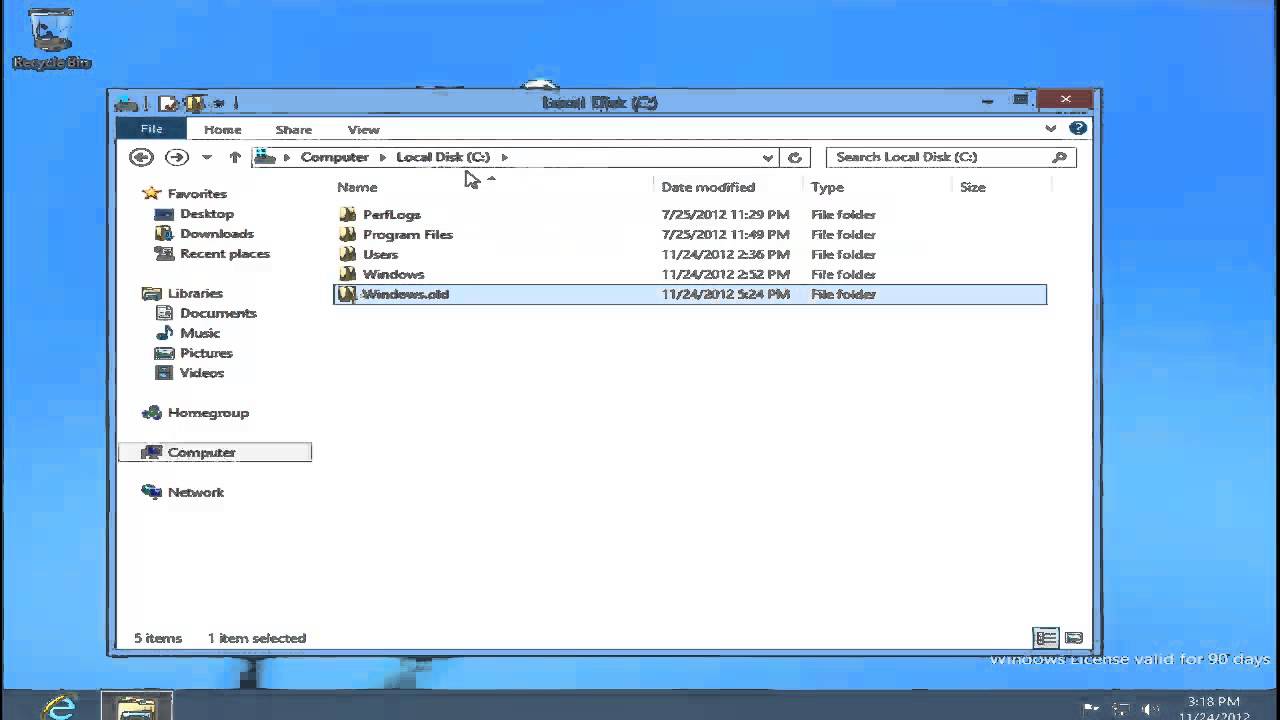Open the Pictures library

pos(206,353)
